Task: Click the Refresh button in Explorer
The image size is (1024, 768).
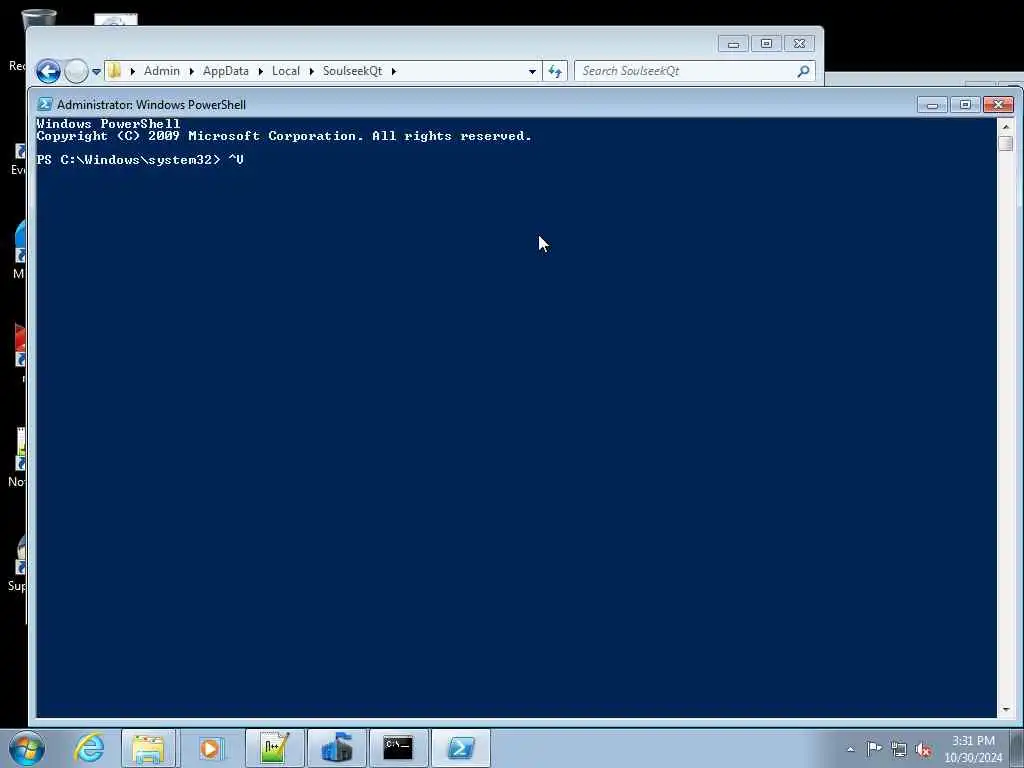Action: click(554, 71)
